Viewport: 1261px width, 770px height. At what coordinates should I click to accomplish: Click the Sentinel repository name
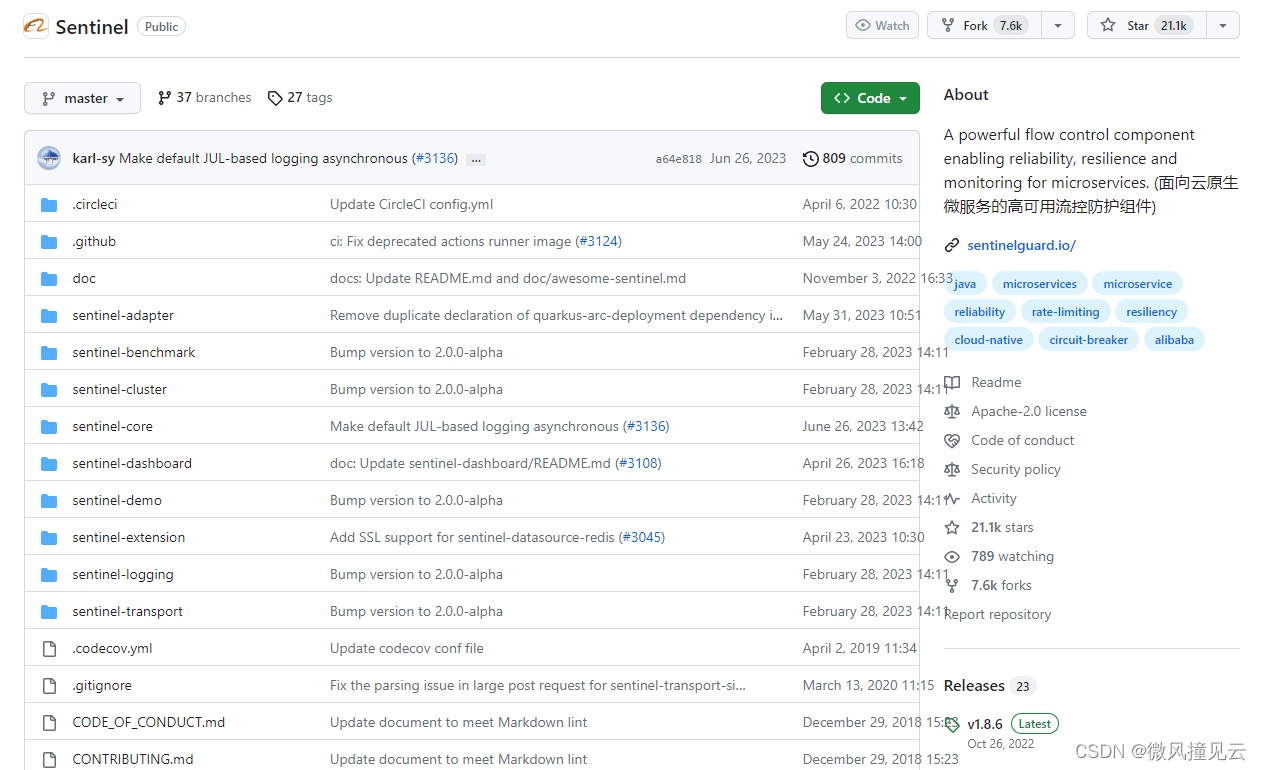(x=92, y=27)
